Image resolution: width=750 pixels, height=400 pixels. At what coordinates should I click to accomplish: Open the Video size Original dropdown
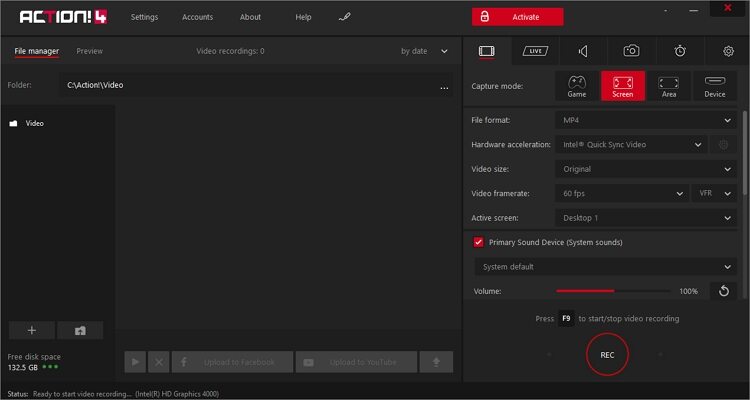pyautogui.click(x=646, y=169)
